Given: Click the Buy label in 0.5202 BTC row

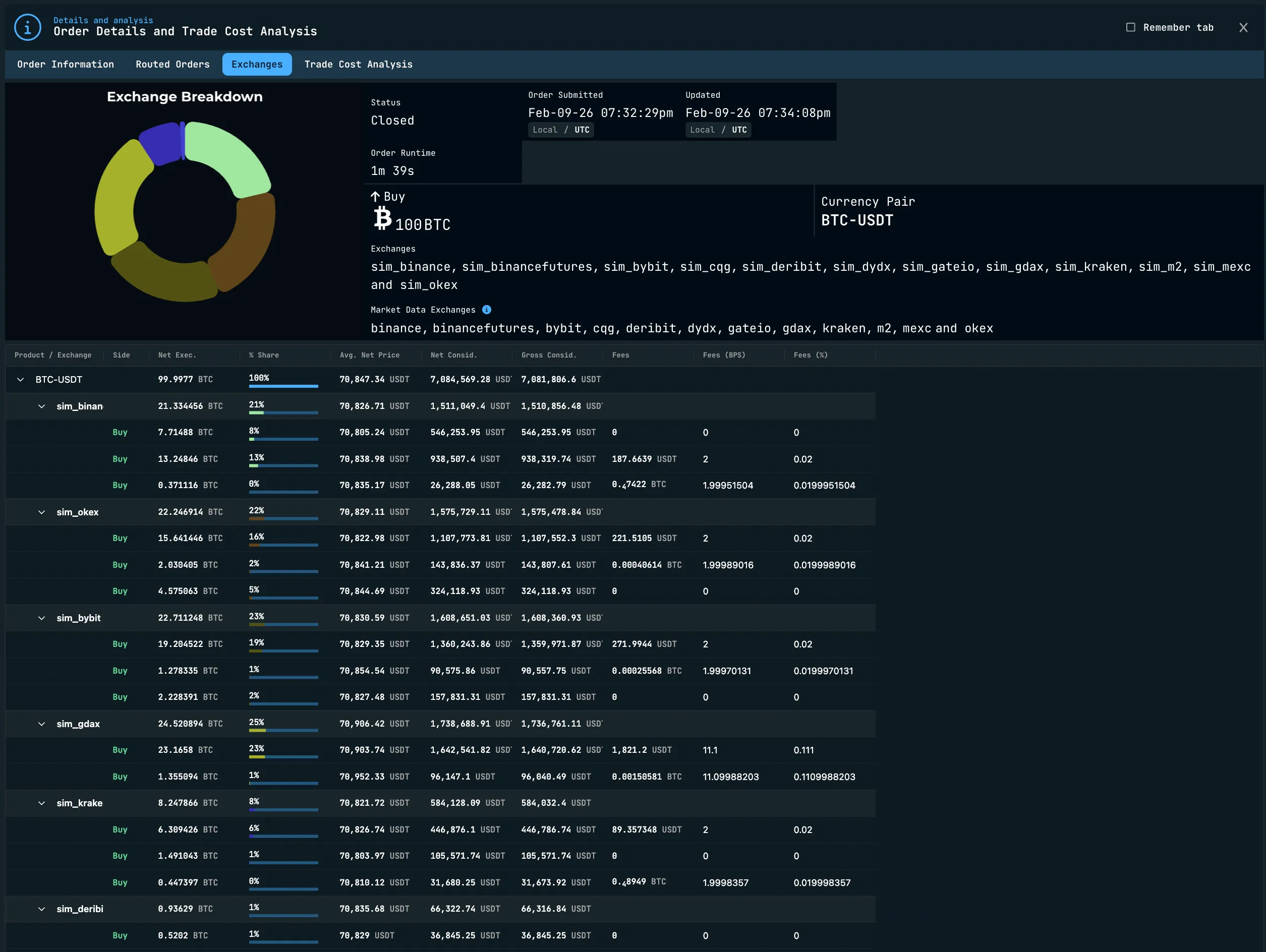Looking at the screenshot, I should click(x=120, y=935).
